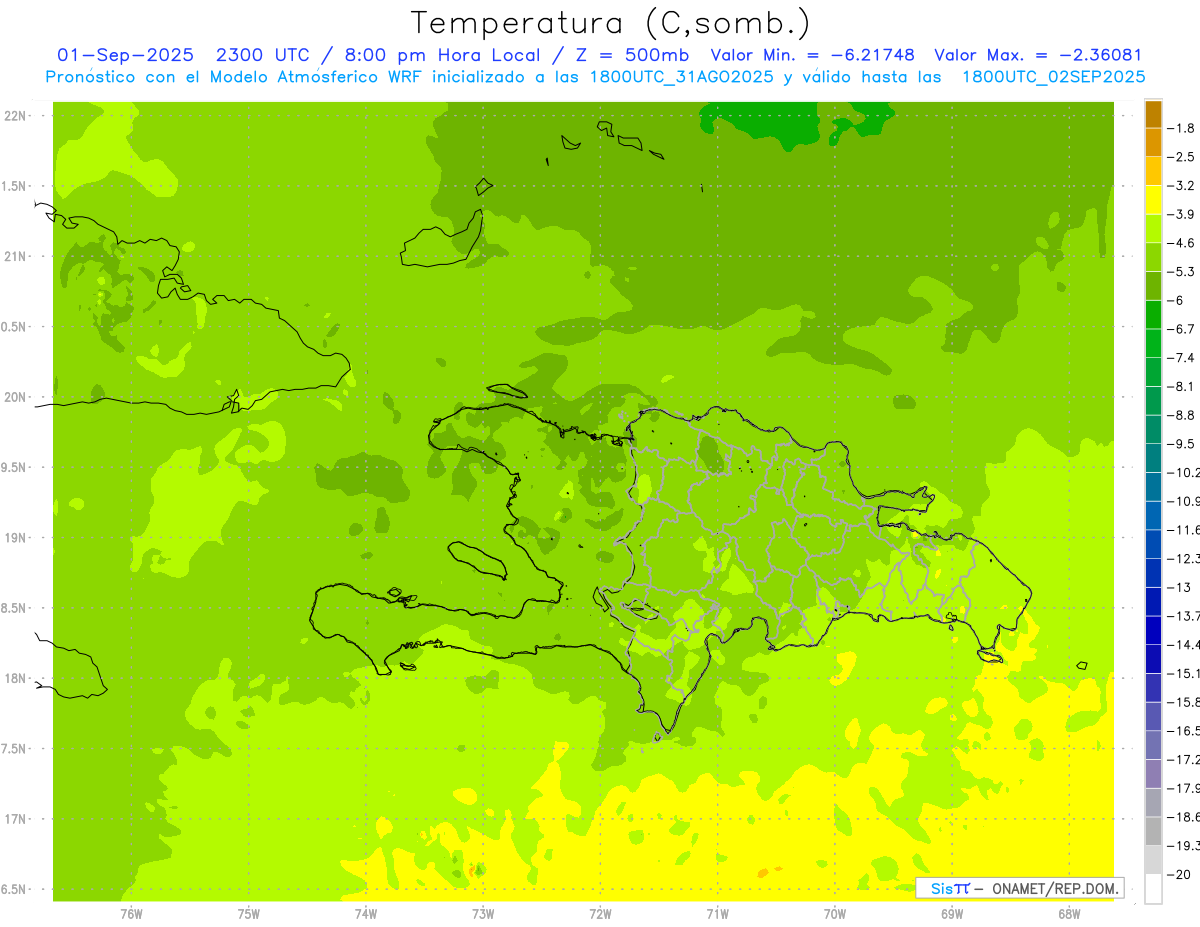Click the '-7.4' colorbar value

click(1182, 358)
